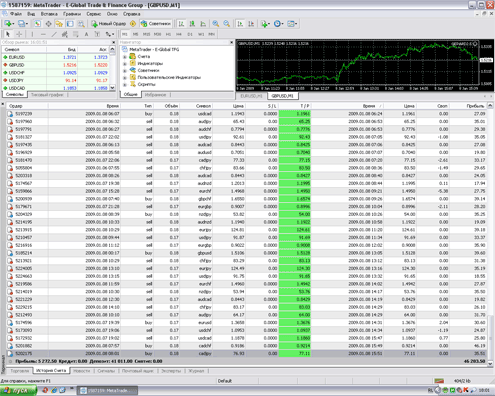Switch to Торговля terminal tab

pos(20,371)
